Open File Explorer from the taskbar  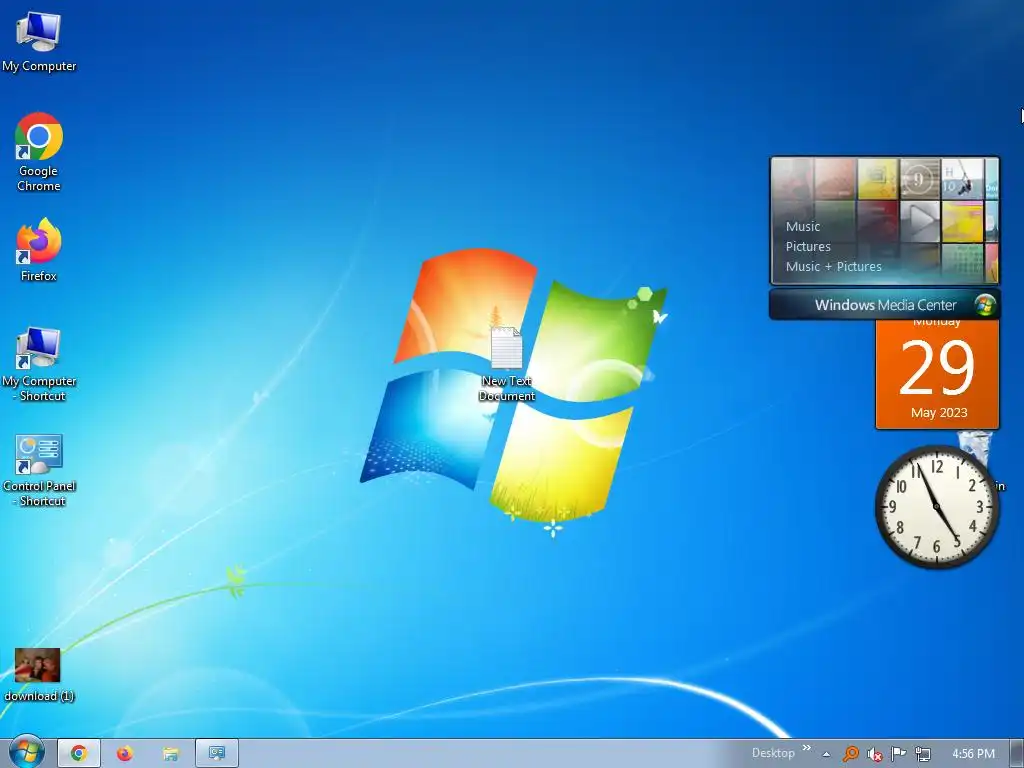point(170,754)
